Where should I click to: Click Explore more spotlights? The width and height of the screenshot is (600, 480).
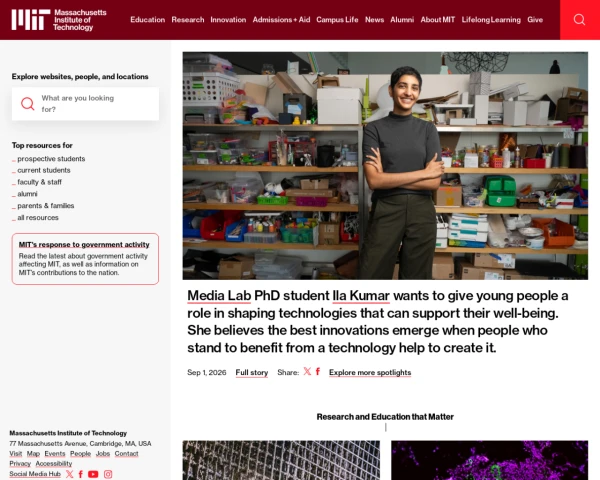(370, 372)
